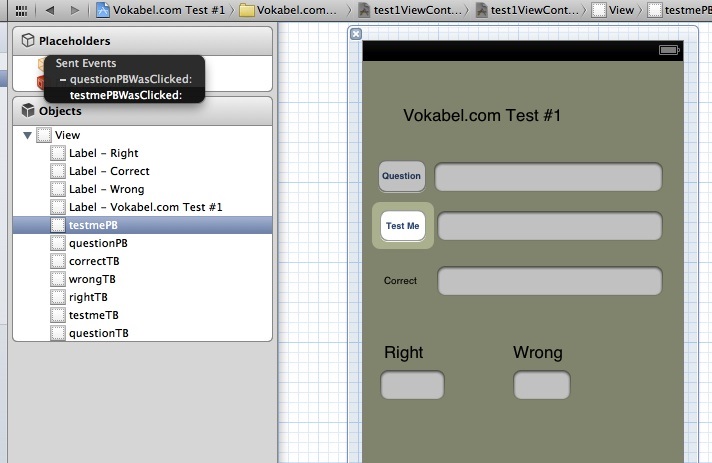The height and width of the screenshot is (463, 712).
Task: Click the Objects cube icon
Action: pos(28,110)
